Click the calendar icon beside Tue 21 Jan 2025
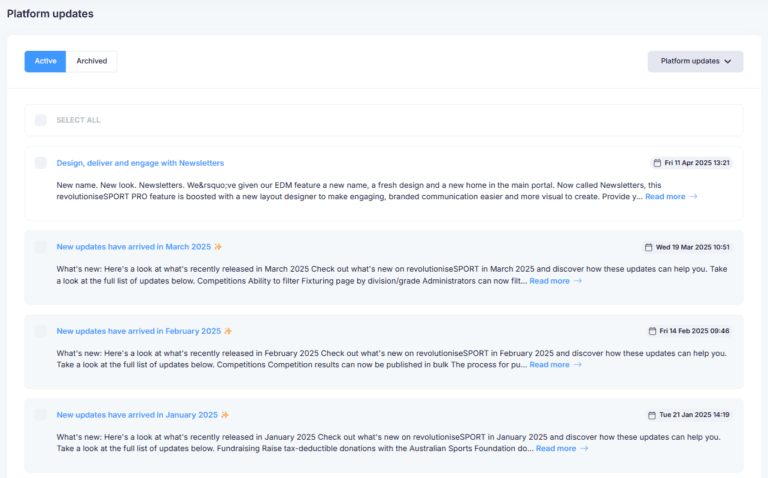This screenshot has width=768, height=478. [x=652, y=415]
